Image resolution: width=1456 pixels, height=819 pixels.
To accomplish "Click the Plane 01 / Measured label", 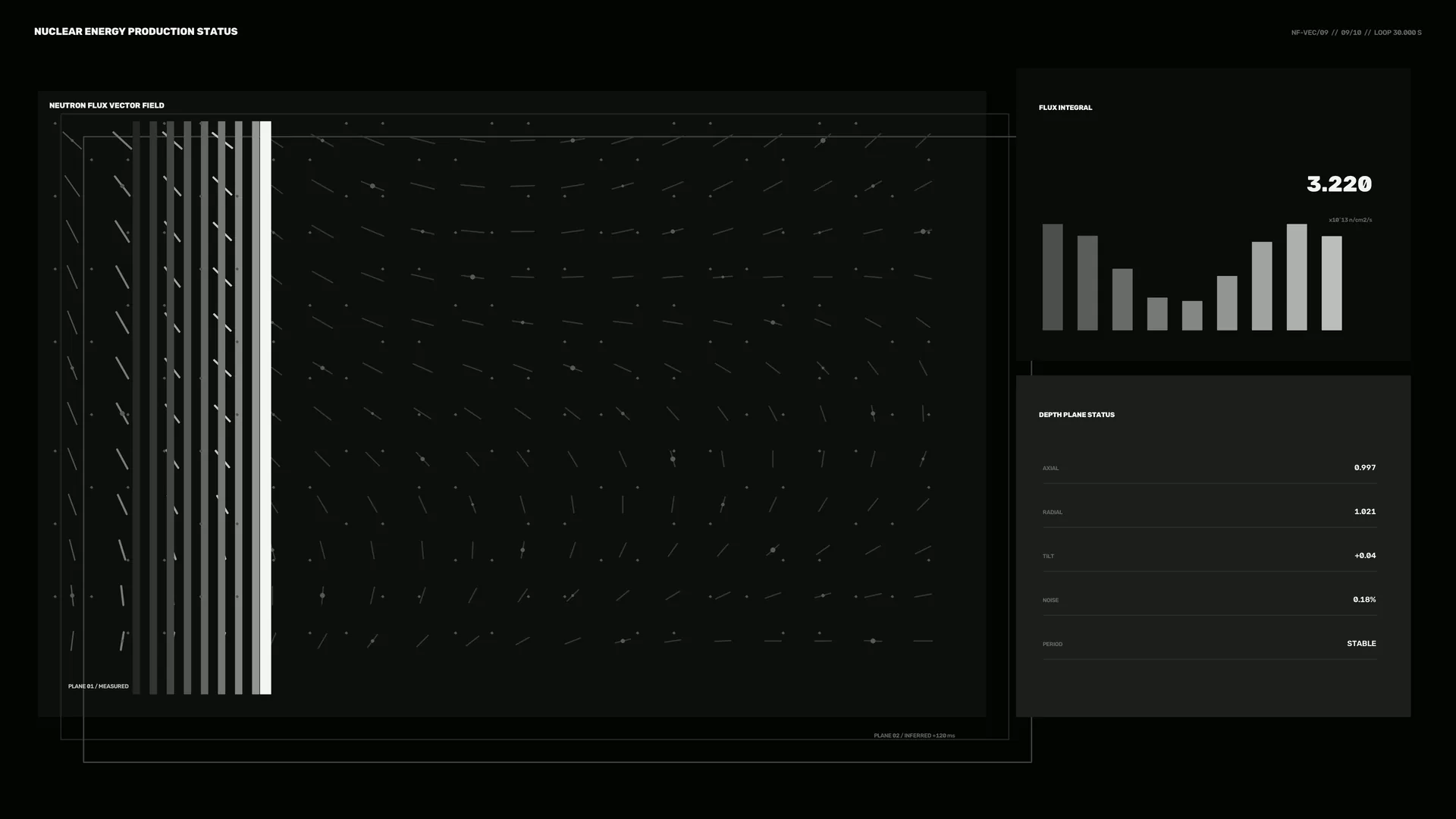I will click(x=99, y=686).
